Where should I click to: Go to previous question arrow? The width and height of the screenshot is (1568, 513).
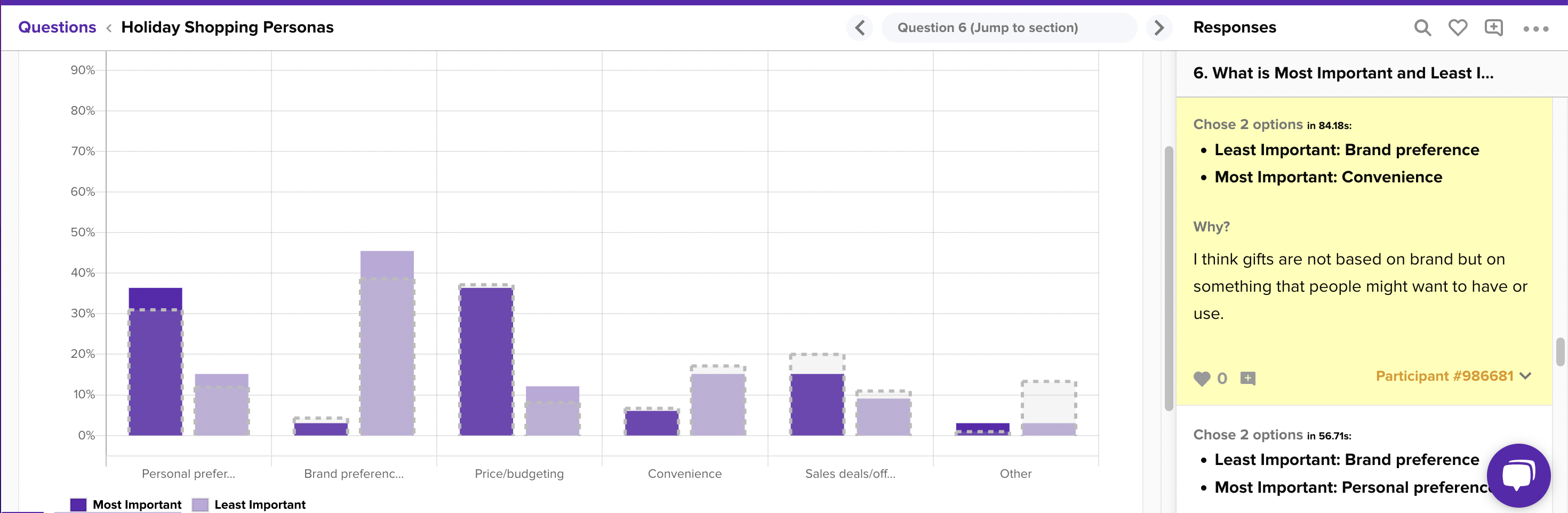pos(860,27)
